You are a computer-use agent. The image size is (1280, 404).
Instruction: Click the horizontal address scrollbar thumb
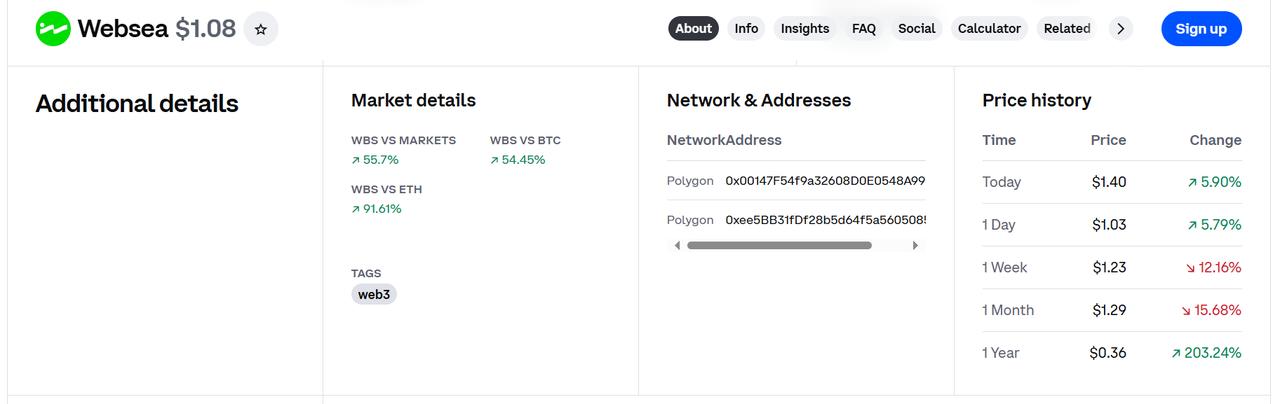coord(779,245)
